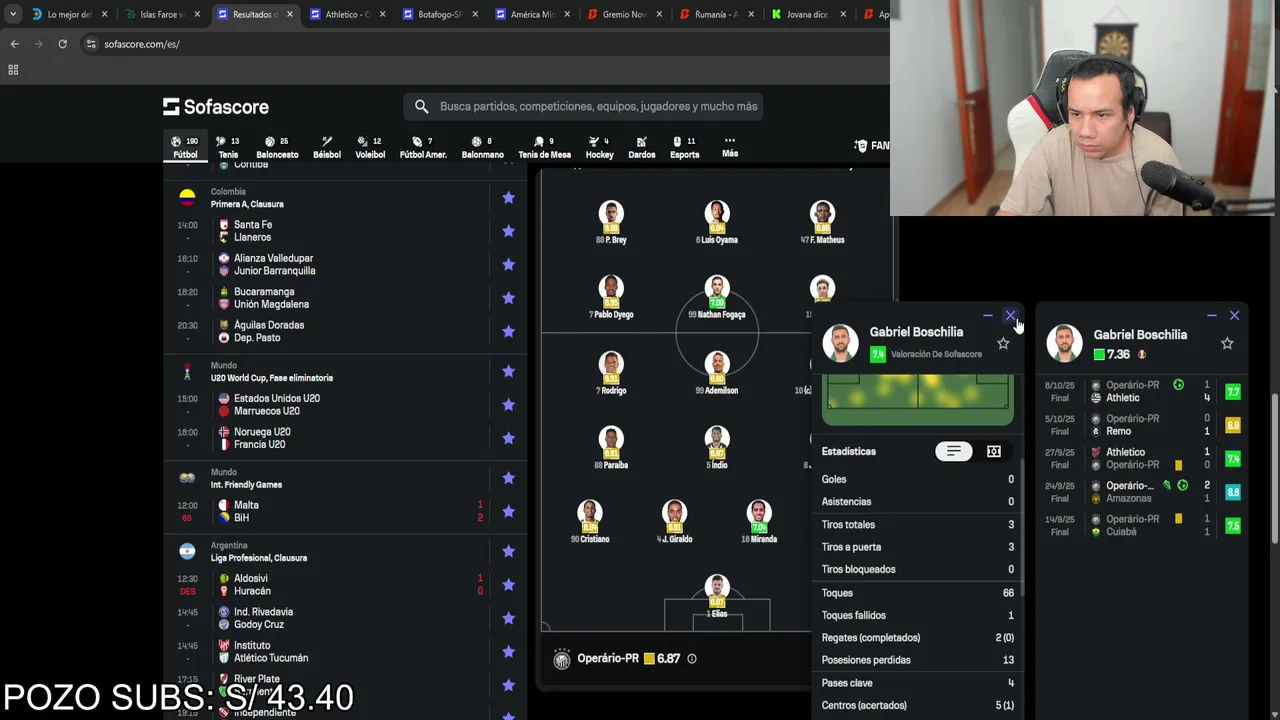Click the FAN button in the header
The height and width of the screenshot is (720, 1280).
872,146
